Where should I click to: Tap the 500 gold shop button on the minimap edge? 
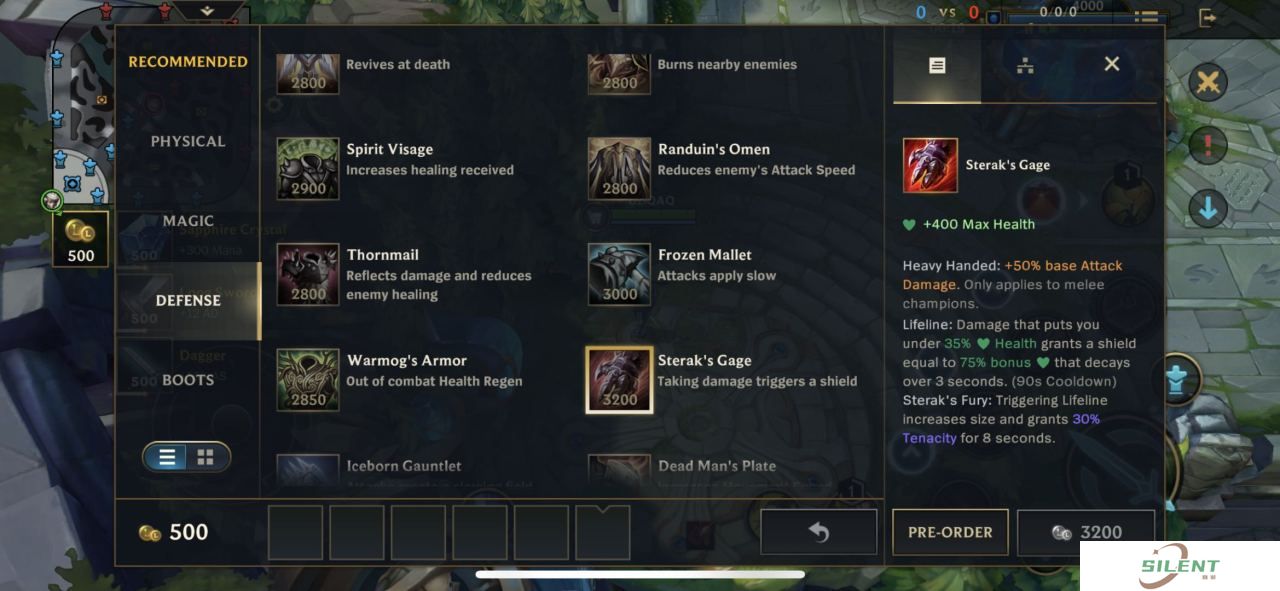point(80,239)
